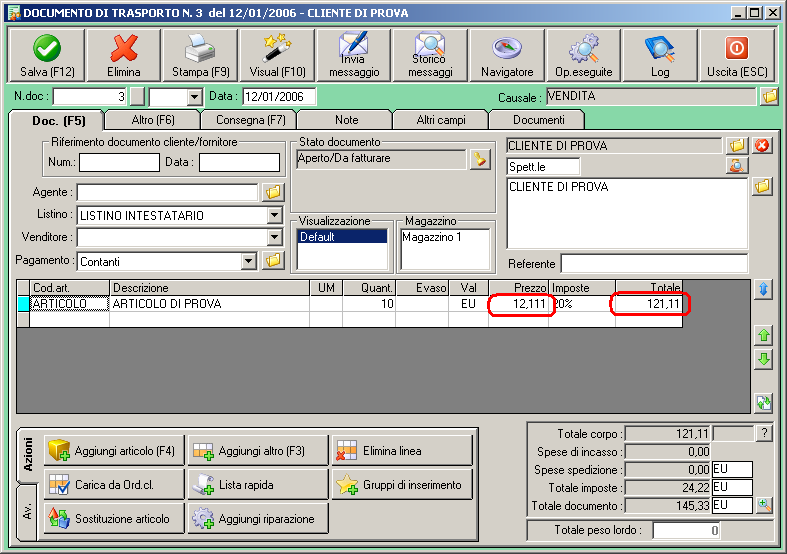Expand the Pagamento dropdown
Screen dimensions: 787x554
(x=249, y=261)
